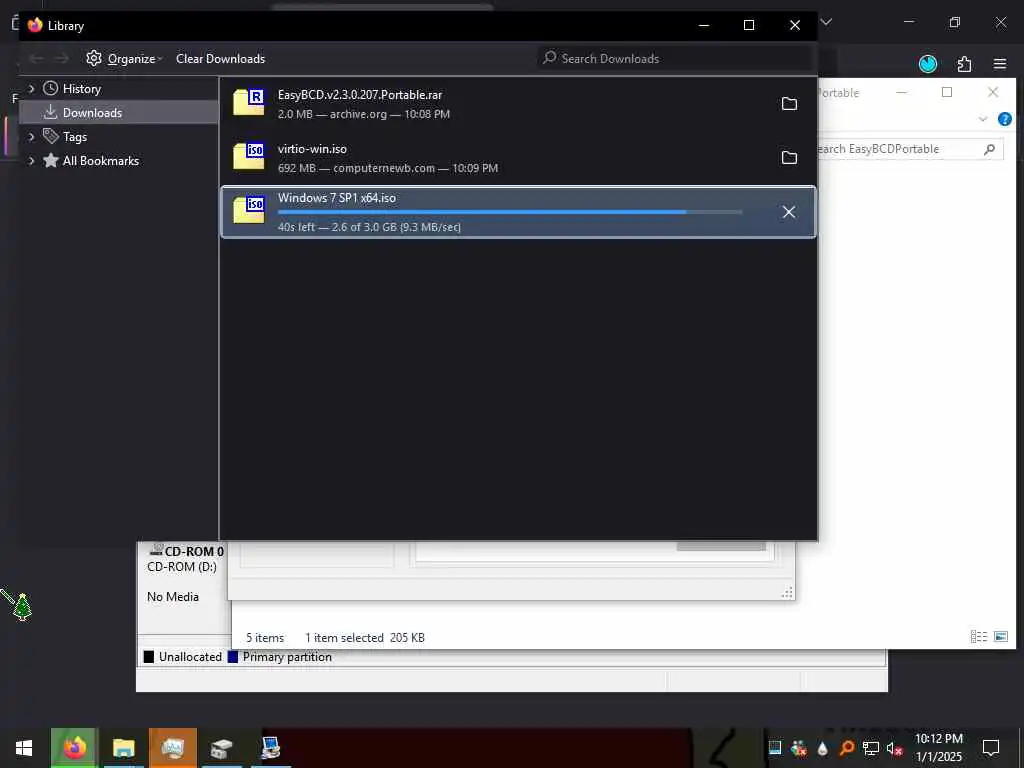Image resolution: width=1024 pixels, height=768 pixels.
Task: Click the blue grid tray icon
Action: pyautogui.click(x=775, y=748)
